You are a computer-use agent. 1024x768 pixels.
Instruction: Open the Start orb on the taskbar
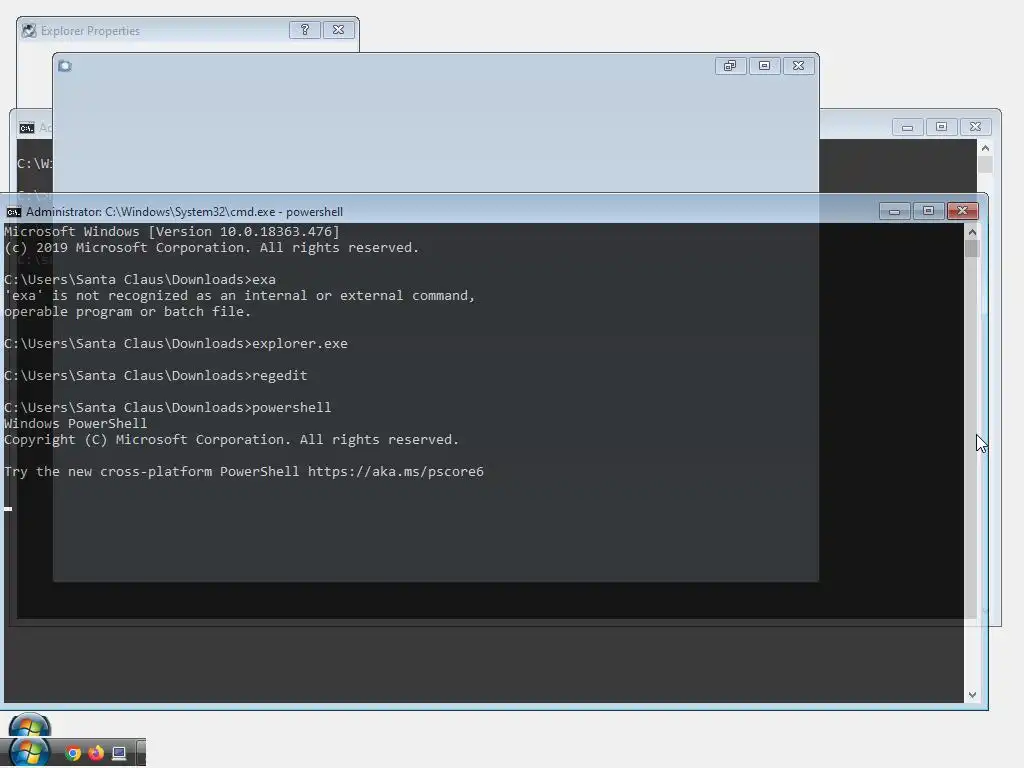pyautogui.click(x=29, y=751)
